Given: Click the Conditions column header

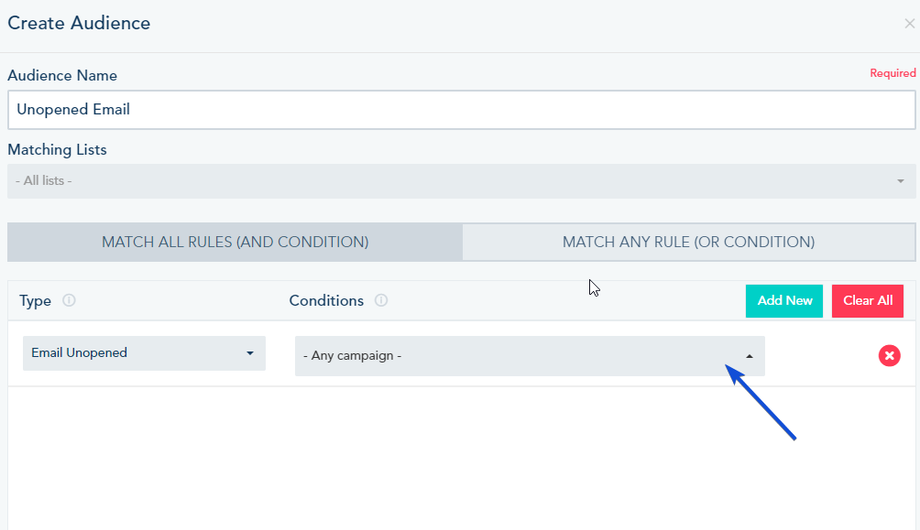Looking at the screenshot, I should click(x=326, y=301).
